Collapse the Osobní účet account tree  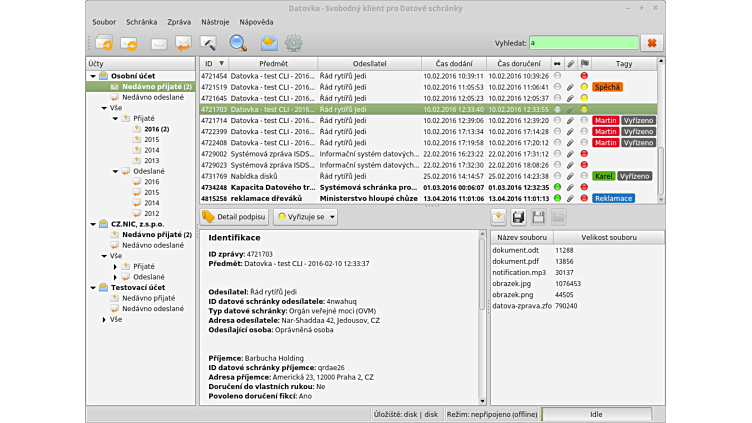(93, 76)
